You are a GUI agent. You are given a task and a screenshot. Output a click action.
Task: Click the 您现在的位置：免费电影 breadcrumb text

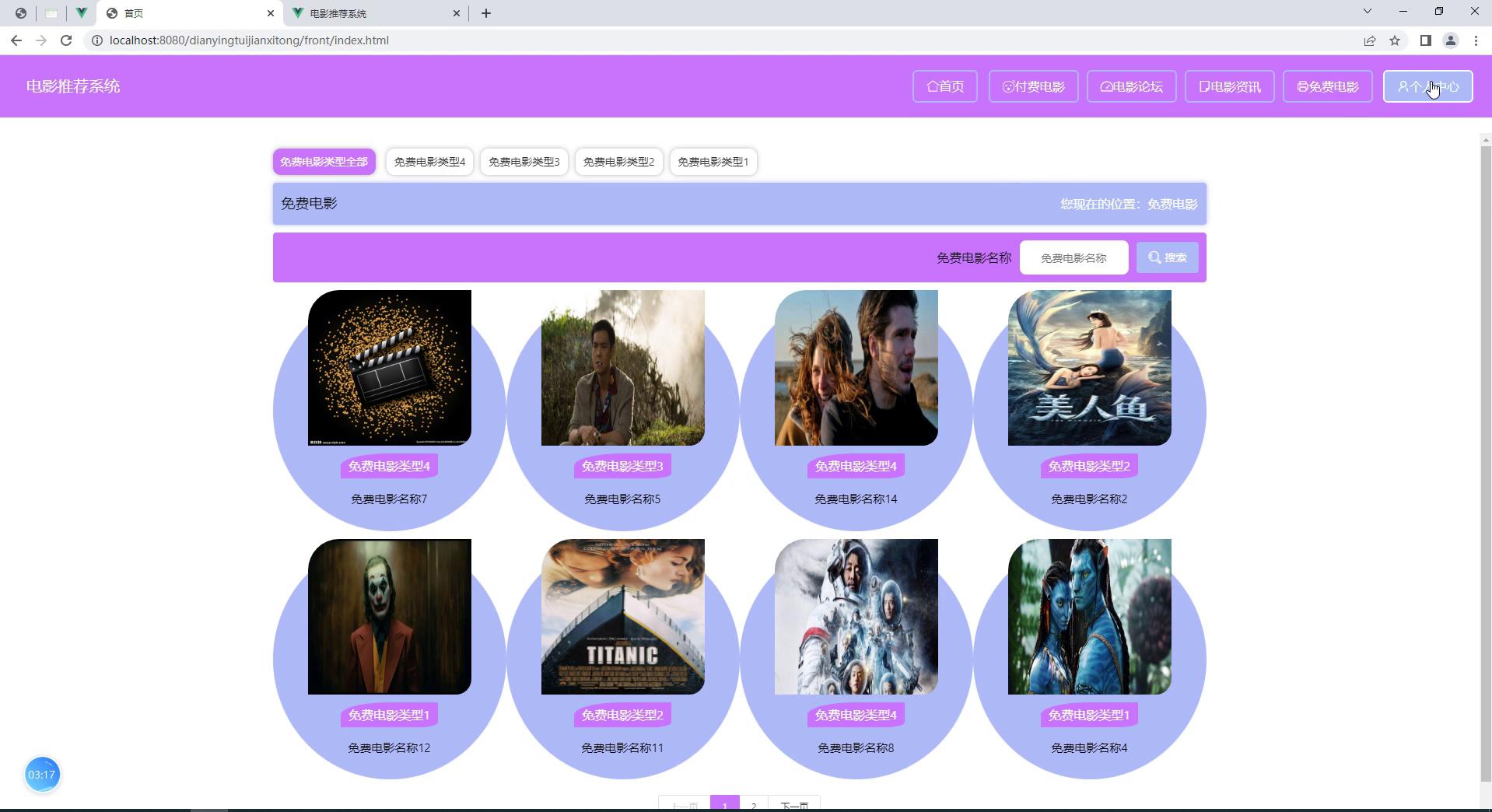(x=1129, y=204)
